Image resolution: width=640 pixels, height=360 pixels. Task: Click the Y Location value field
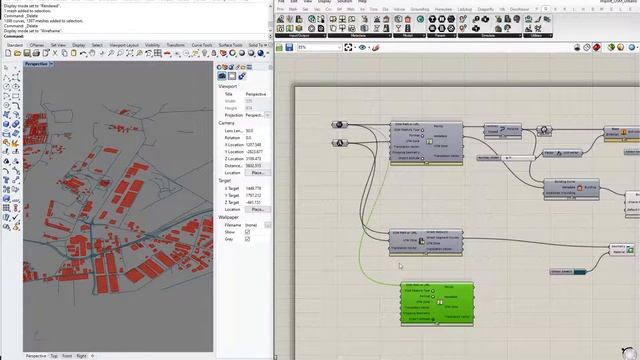pos(258,151)
